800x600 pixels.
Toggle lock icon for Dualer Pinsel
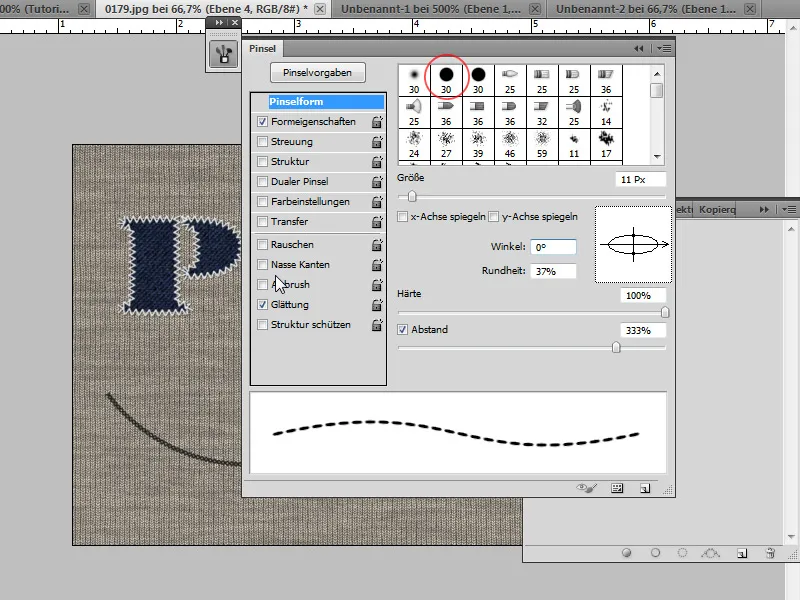click(377, 182)
